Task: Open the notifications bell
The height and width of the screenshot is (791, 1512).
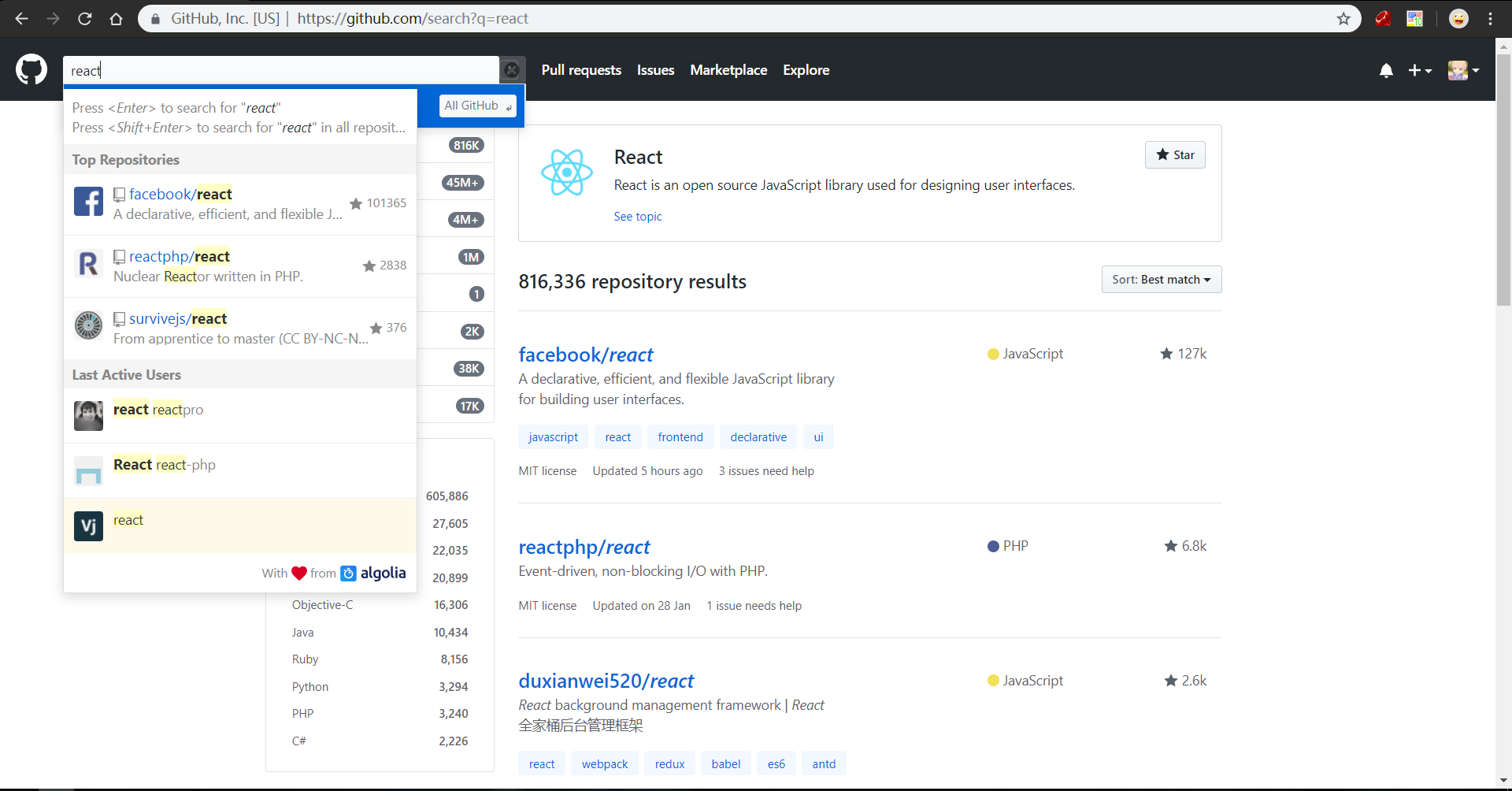Action: click(1386, 70)
